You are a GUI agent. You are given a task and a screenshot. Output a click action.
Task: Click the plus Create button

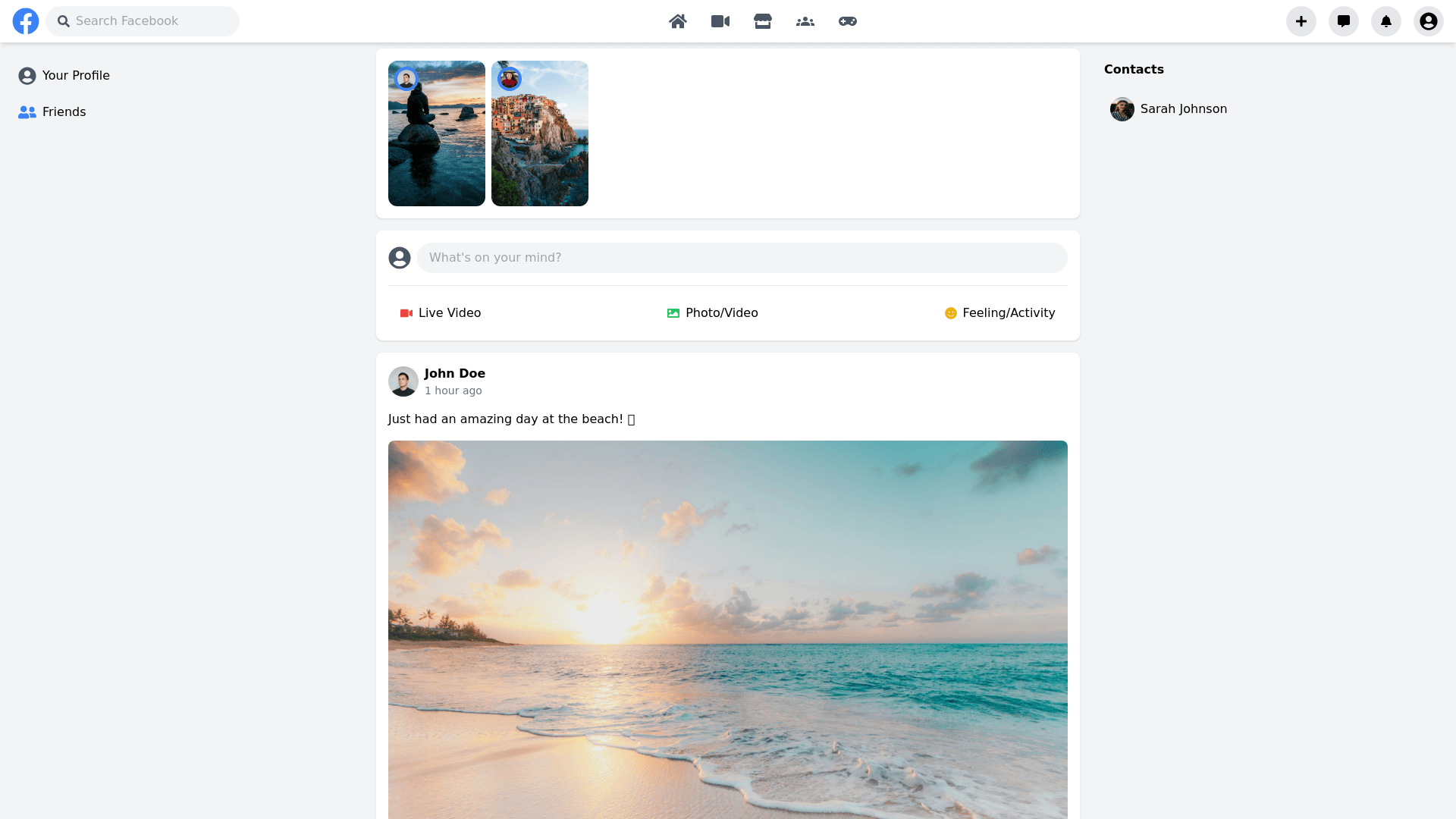[1301, 21]
